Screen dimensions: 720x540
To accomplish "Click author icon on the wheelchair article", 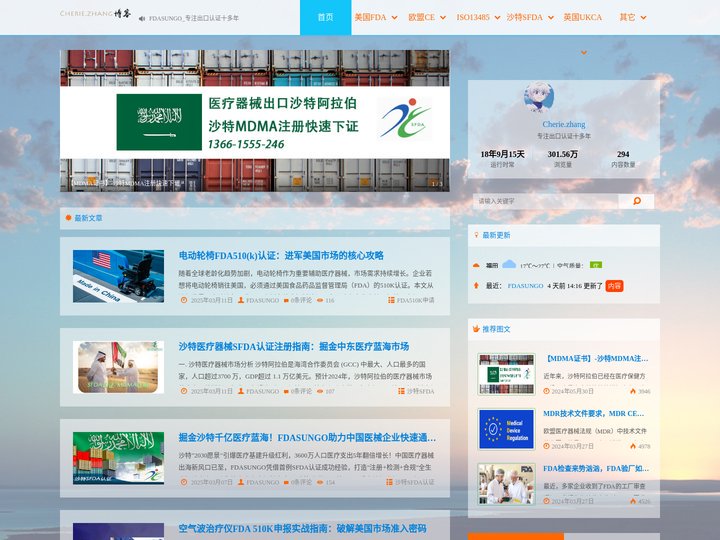I will pos(241,300).
